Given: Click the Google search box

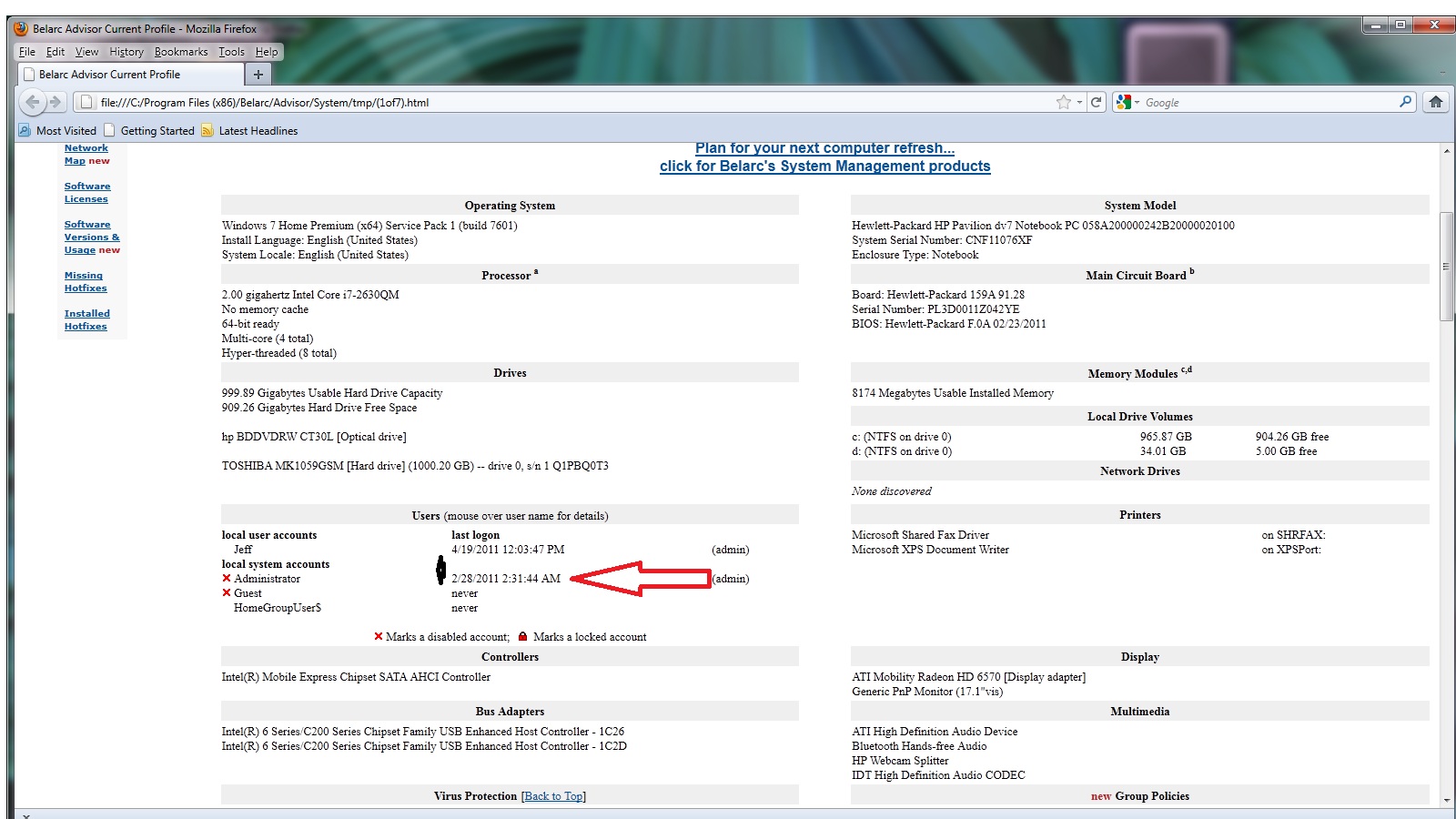Looking at the screenshot, I should 1269,102.
